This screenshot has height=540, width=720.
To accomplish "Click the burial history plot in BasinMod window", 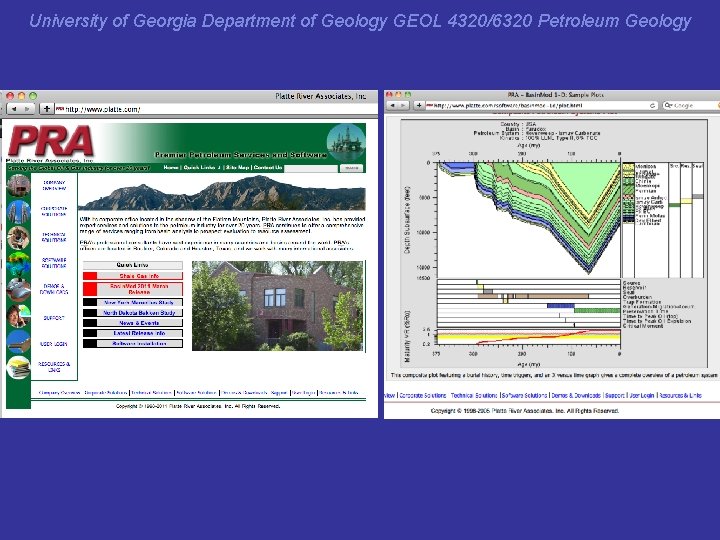I will pos(529,219).
